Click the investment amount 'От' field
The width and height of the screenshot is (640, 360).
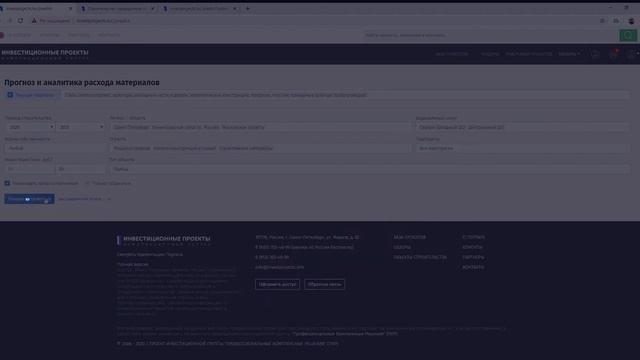(30, 169)
